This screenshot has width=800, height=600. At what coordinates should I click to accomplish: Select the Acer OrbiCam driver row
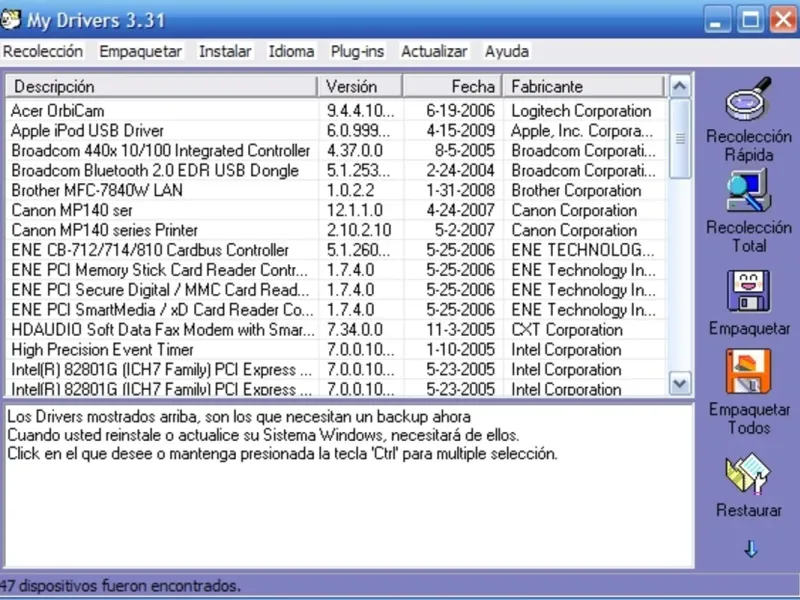click(337, 111)
